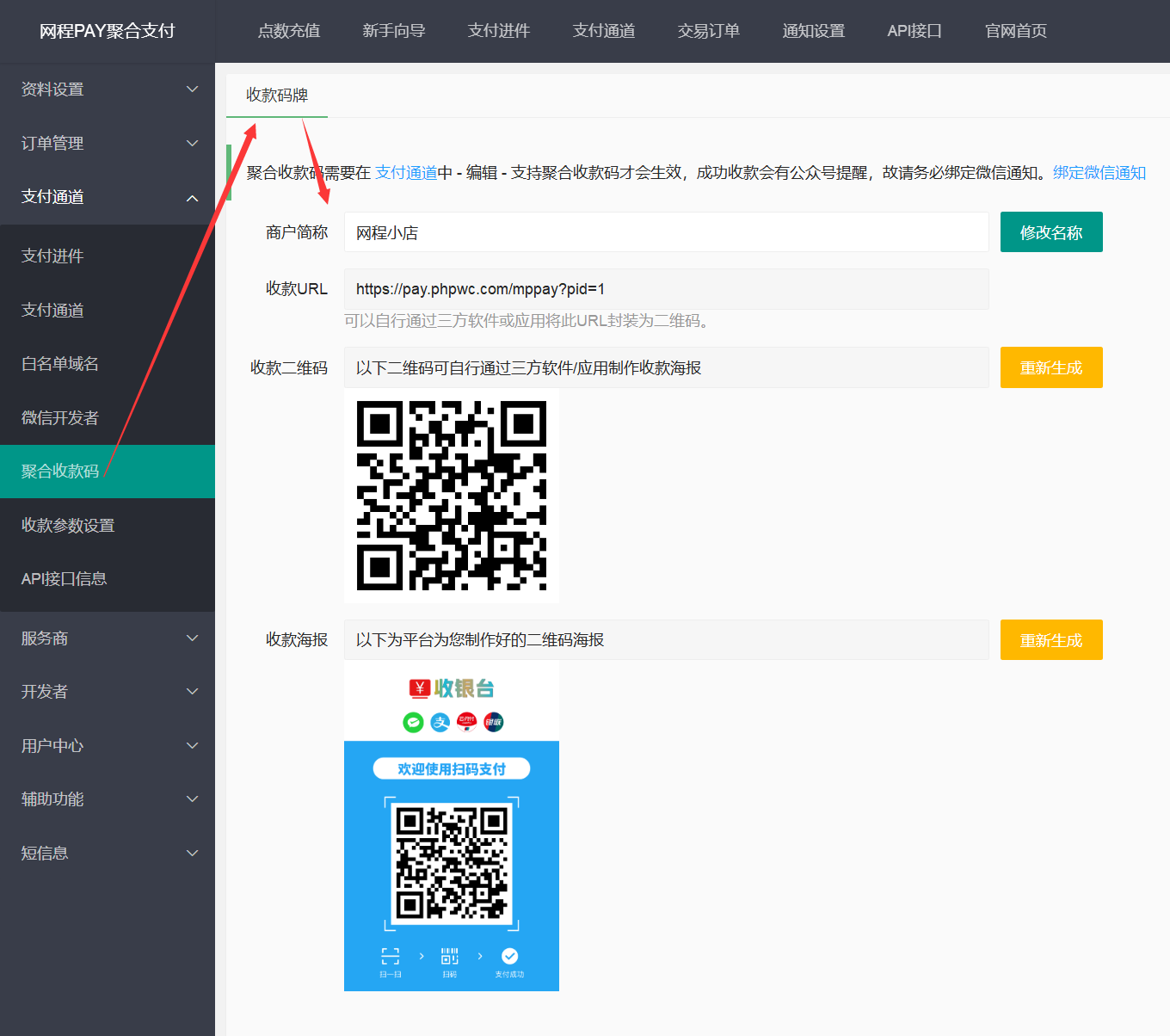Regenerate the 收款海报 poster

pyautogui.click(x=1050, y=640)
